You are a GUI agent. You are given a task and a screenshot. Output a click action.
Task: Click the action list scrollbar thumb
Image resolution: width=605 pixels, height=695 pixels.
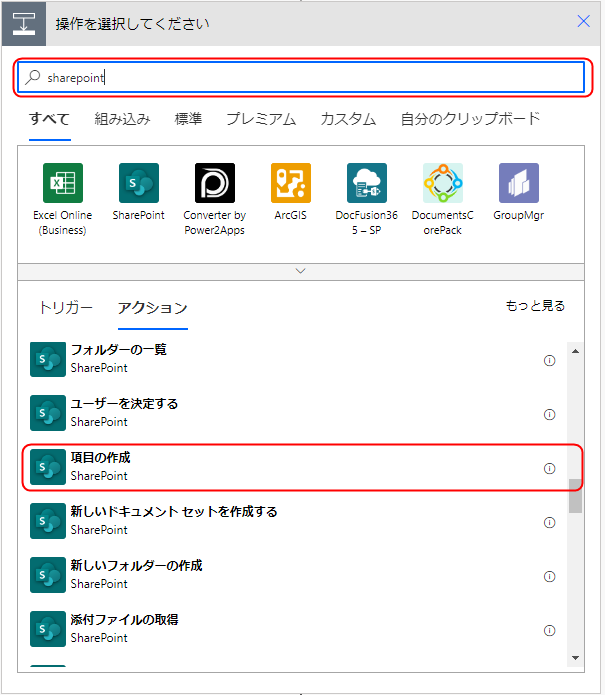click(575, 496)
